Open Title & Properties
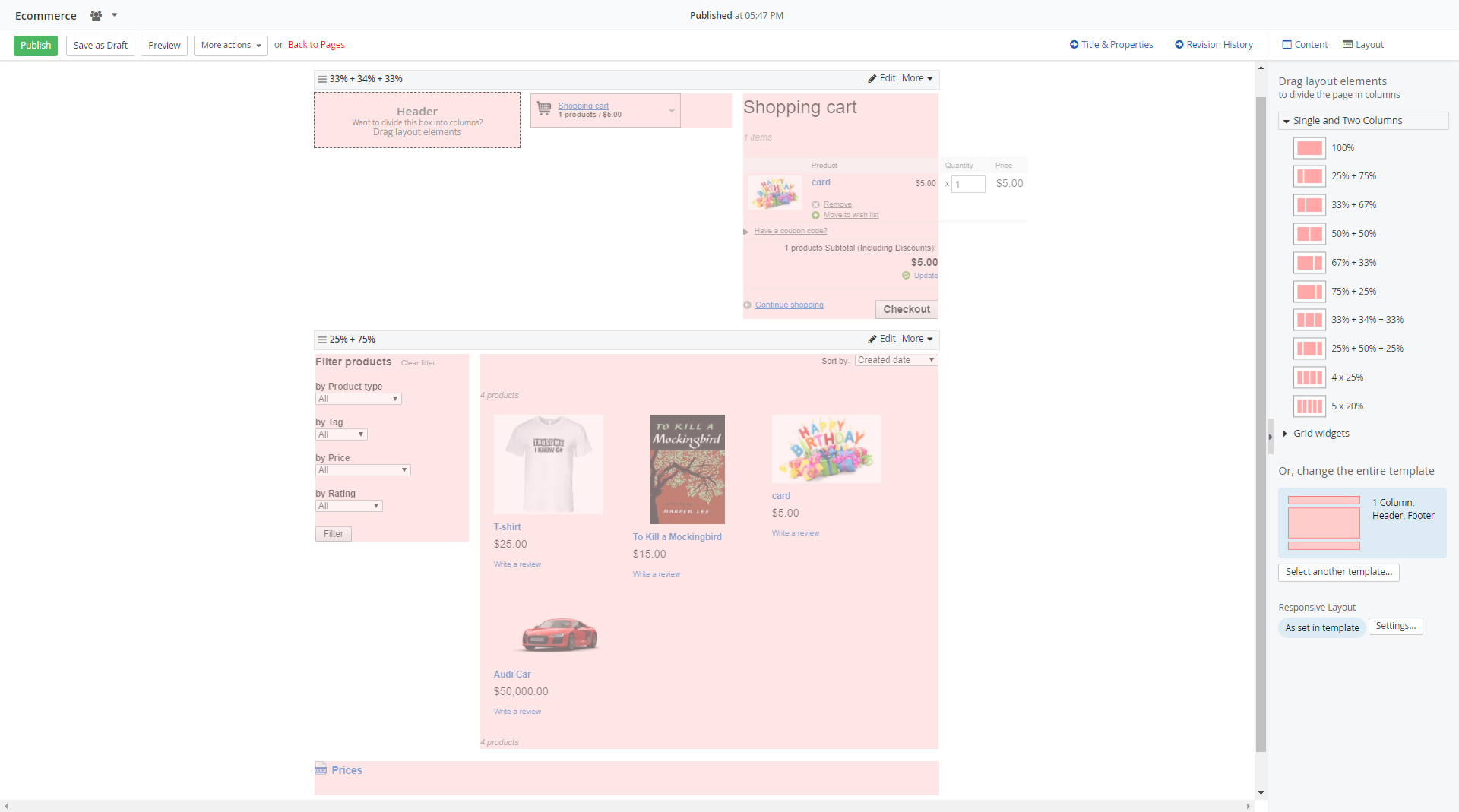This screenshot has width=1459, height=812. [1111, 45]
